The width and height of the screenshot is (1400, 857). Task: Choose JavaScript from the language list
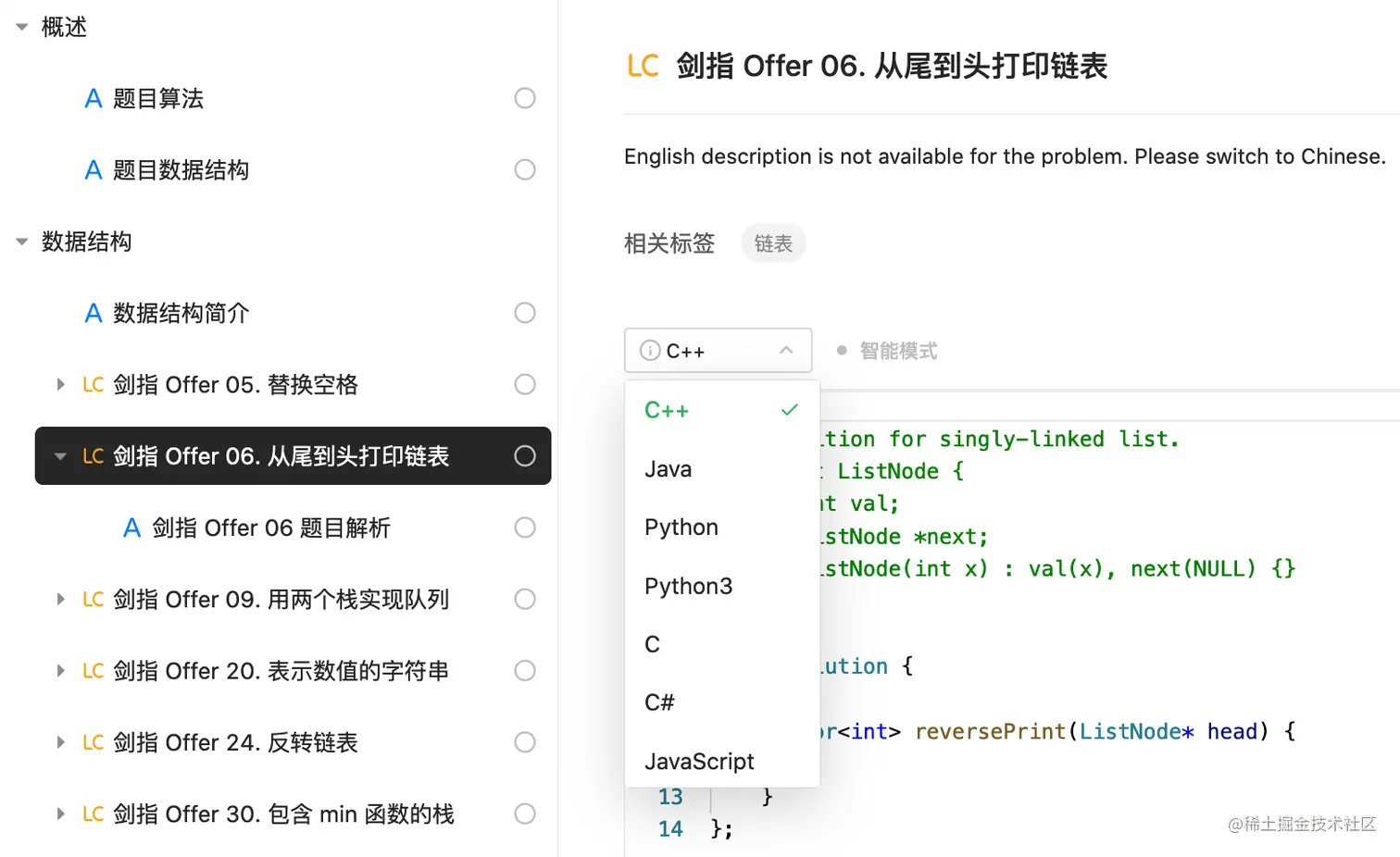click(x=722, y=761)
